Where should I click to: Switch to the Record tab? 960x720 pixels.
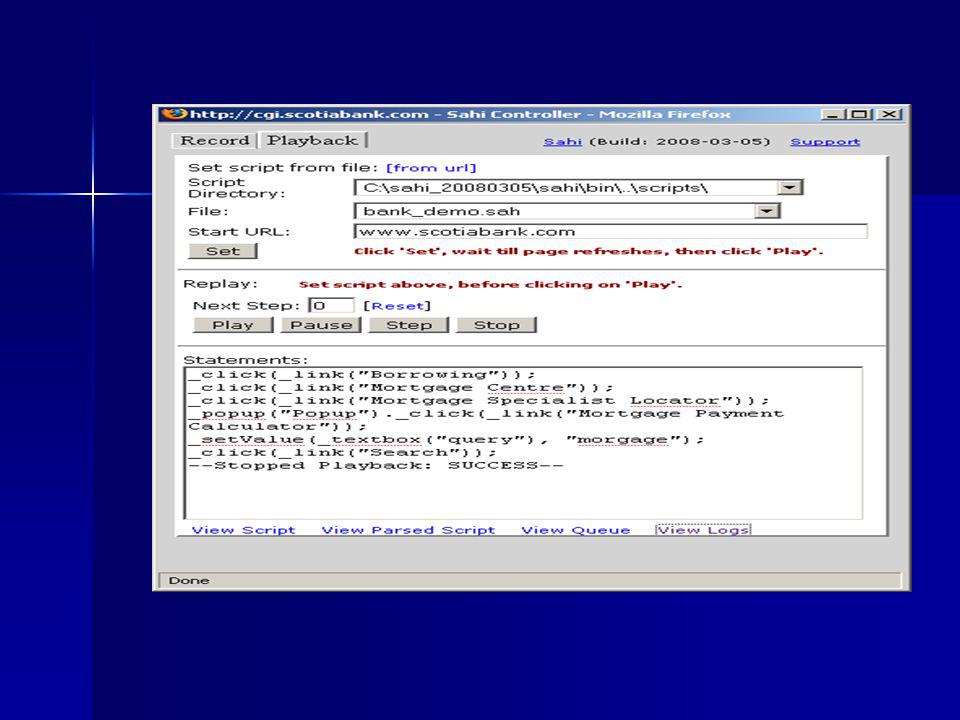[214, 140]
